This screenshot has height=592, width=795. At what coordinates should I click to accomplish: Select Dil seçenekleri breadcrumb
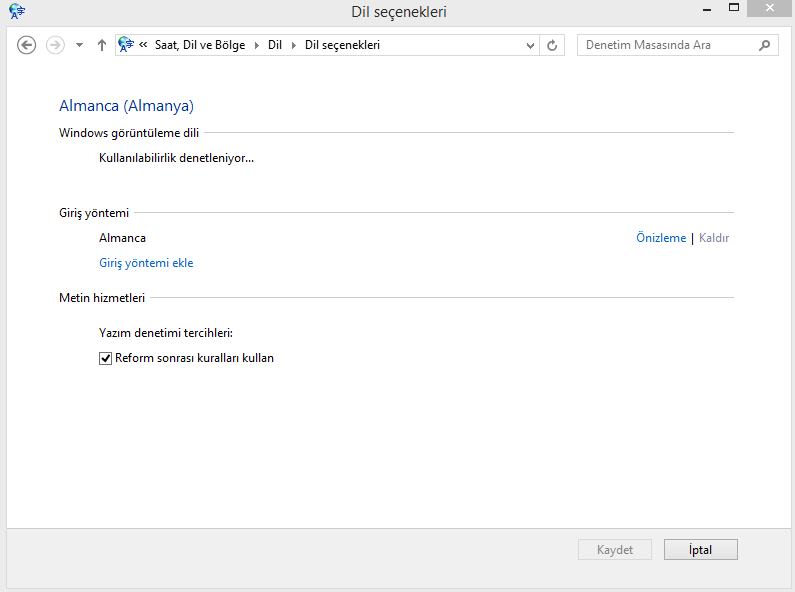click(x=342, y=45)
